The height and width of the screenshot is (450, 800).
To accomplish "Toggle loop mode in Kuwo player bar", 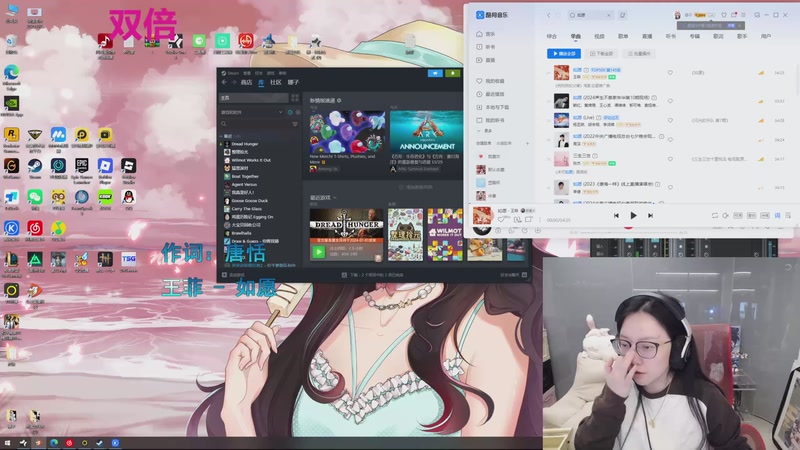I will (x=715, y=216).
